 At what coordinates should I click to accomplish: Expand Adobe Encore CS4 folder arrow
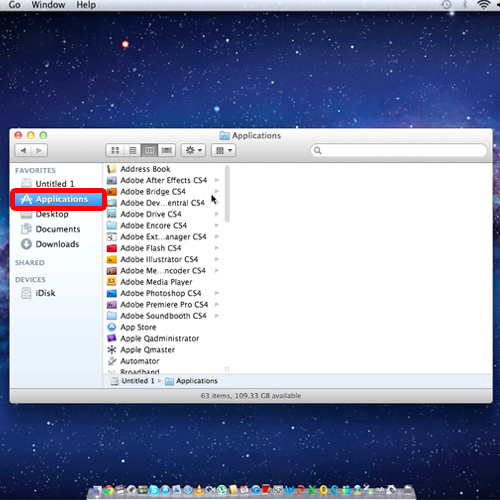point(217,225)
